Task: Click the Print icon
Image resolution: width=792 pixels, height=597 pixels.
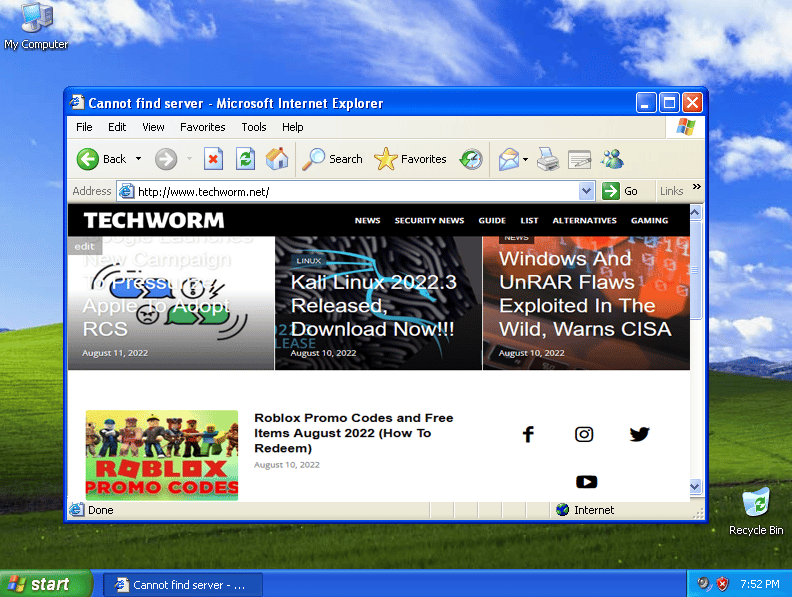Action: click(x=548, y=159)
